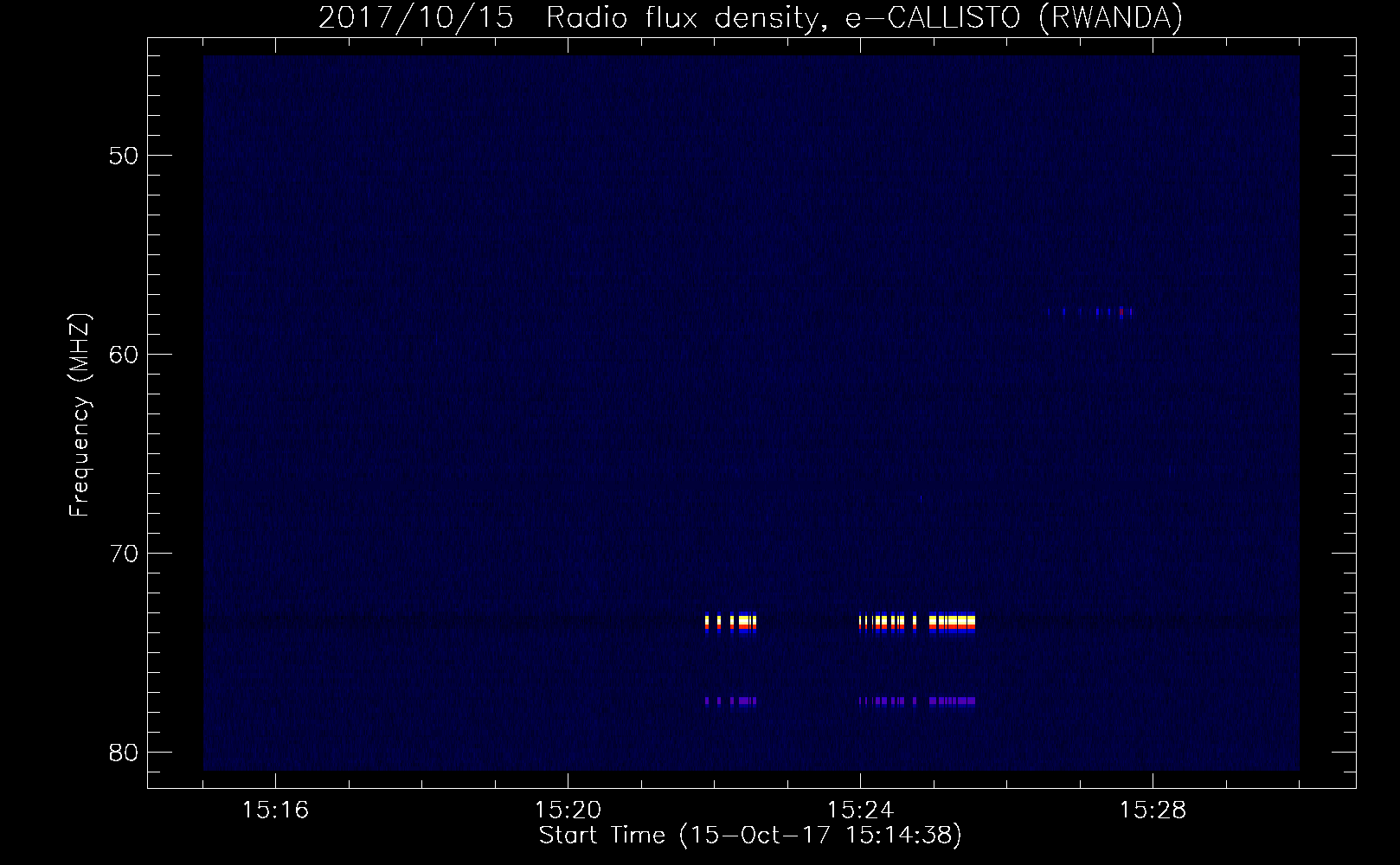Click the bright burst near 15:22 at 73 MHz
This screenshot has height=865, width=1400.
point(731,624)
